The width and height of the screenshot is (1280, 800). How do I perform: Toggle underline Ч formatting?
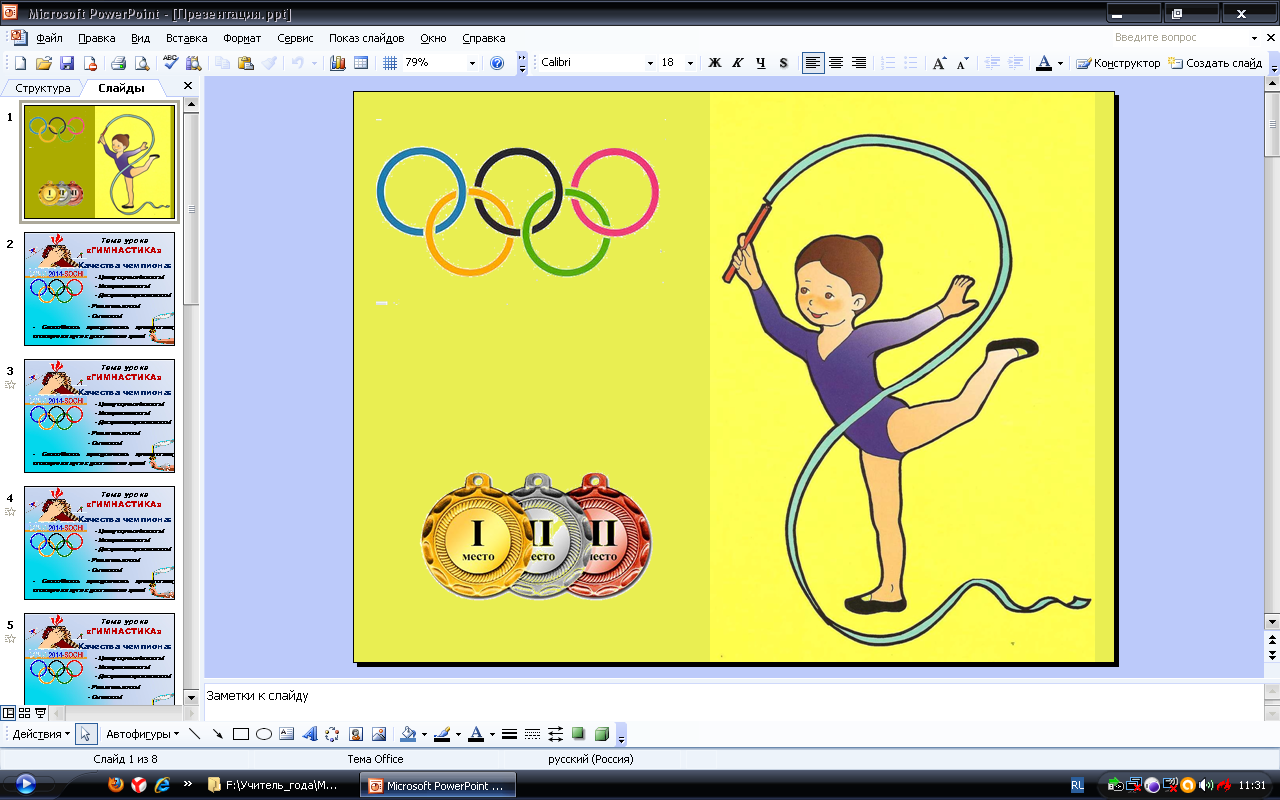pos(761,63)
